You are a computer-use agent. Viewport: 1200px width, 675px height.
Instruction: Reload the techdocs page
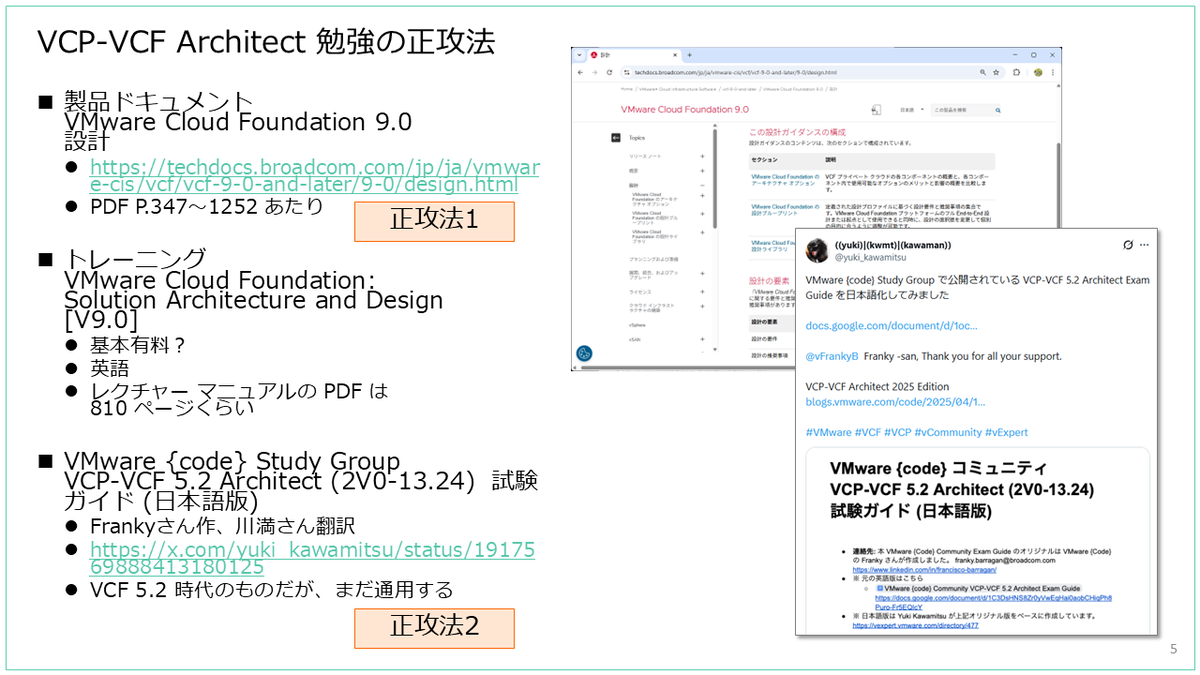pyautogui.click(x=609, y=72)
